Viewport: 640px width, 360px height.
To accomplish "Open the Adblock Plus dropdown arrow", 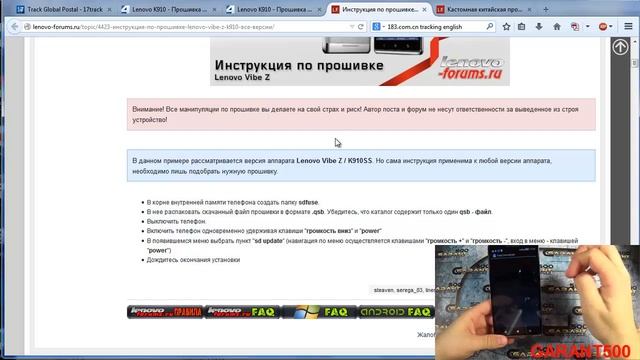I will tap(611, 27).
